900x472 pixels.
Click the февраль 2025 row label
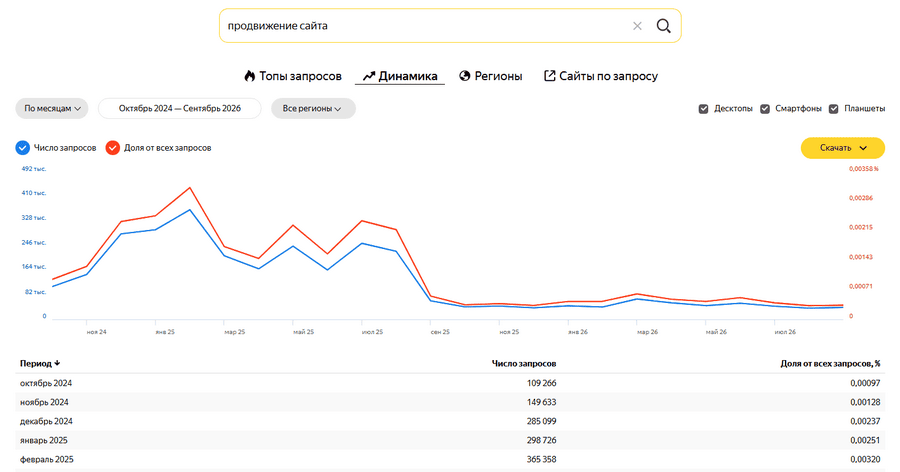coord(46,459)
